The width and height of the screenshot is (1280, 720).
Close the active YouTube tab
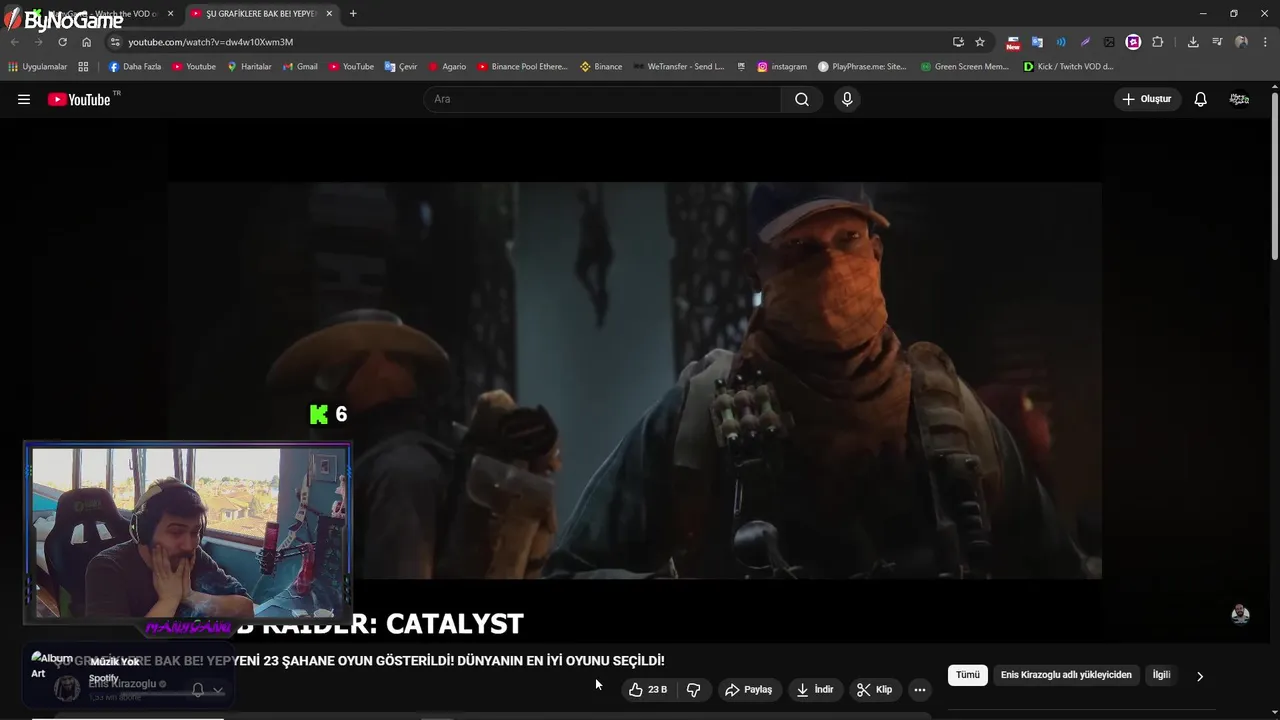pyautogui.click(x=327, y=14)
